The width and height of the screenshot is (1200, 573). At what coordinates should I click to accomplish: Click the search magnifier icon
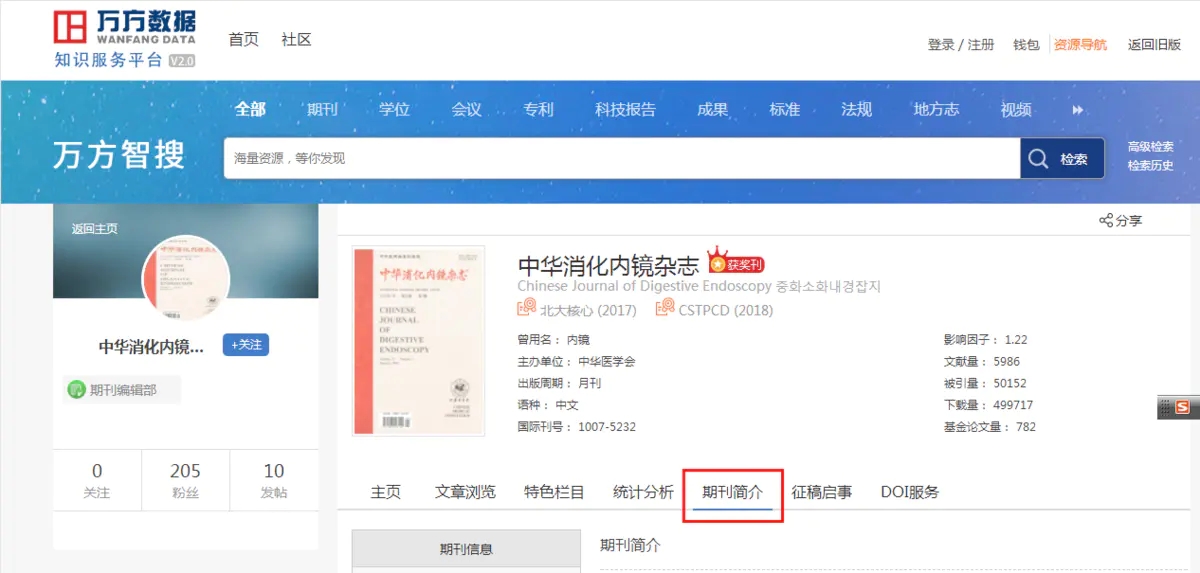click(x=1039, y=159)
